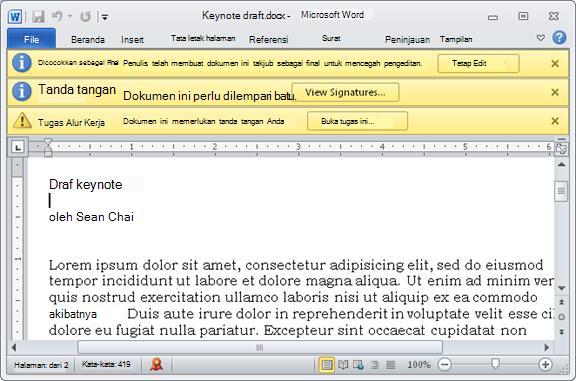Screen dimensions: 576x381
Task: Open the File tab
Action: tap(32, 39)
